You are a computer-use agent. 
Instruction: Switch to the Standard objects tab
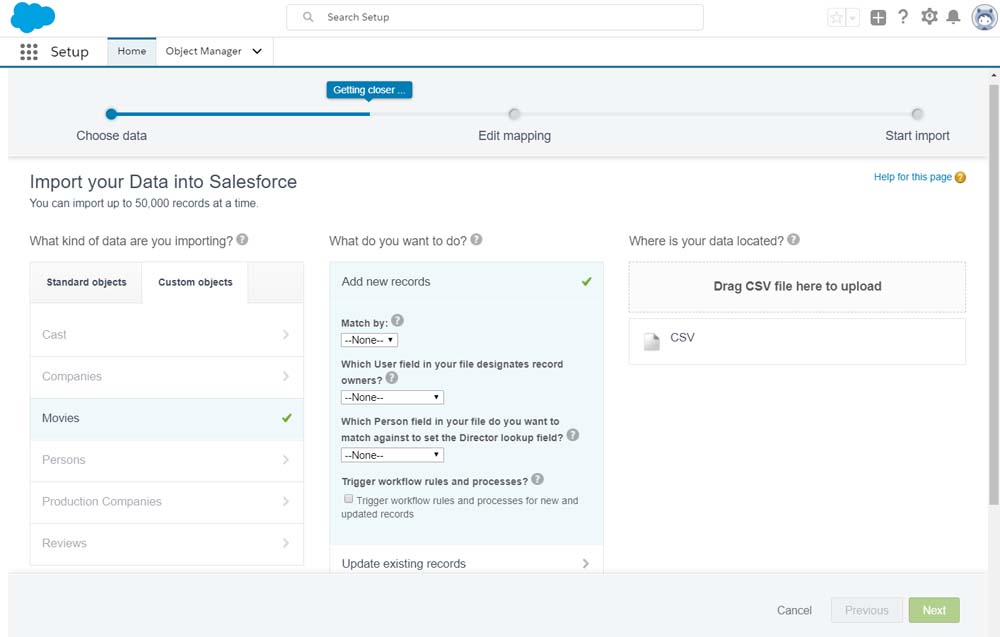[86, 282]
